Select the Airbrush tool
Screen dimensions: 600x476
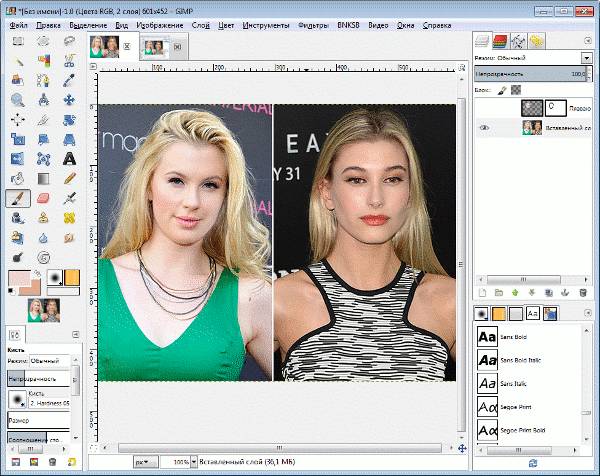69,199
